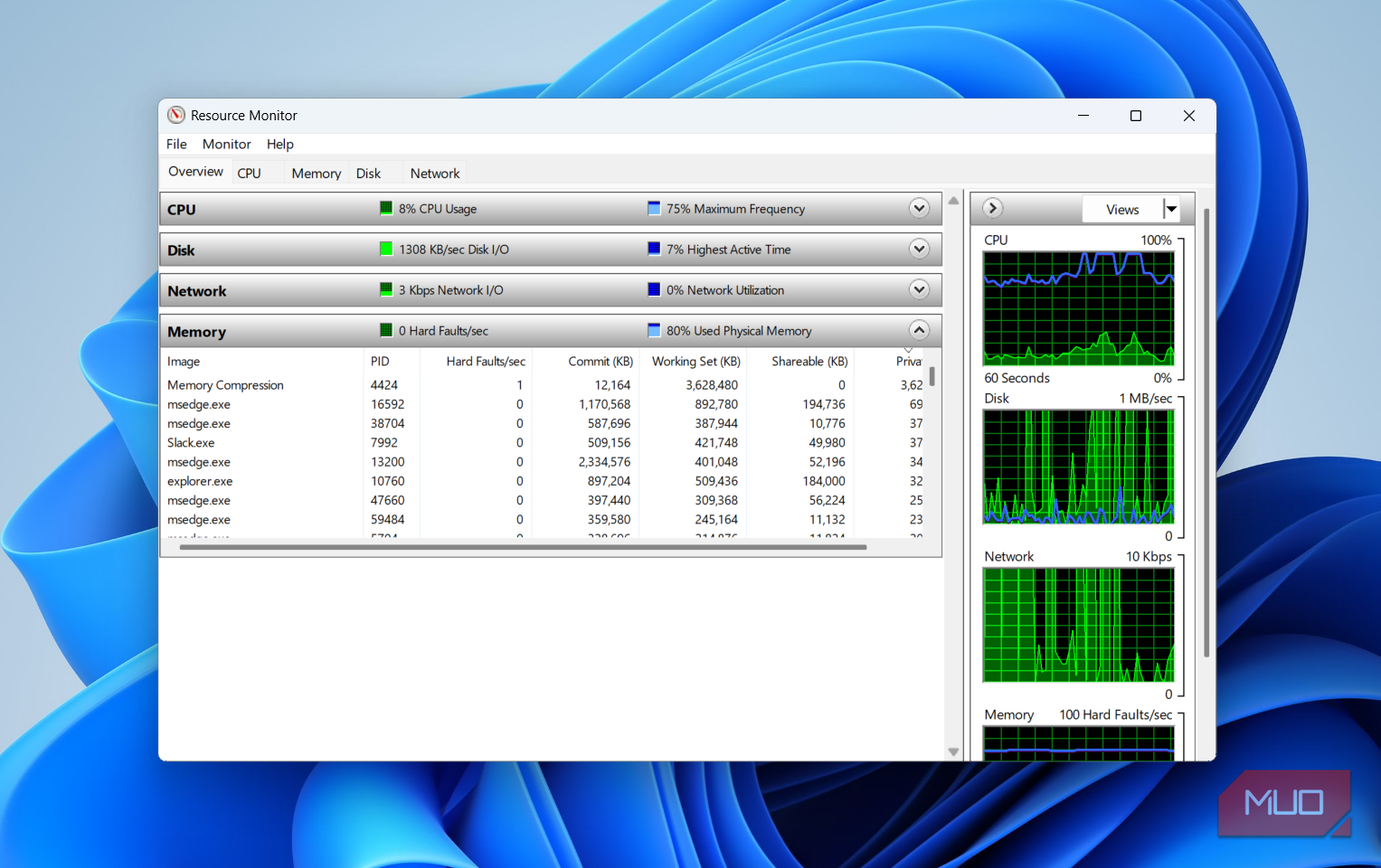Sort by the truncated Private column header

click(x=909, y=361)
